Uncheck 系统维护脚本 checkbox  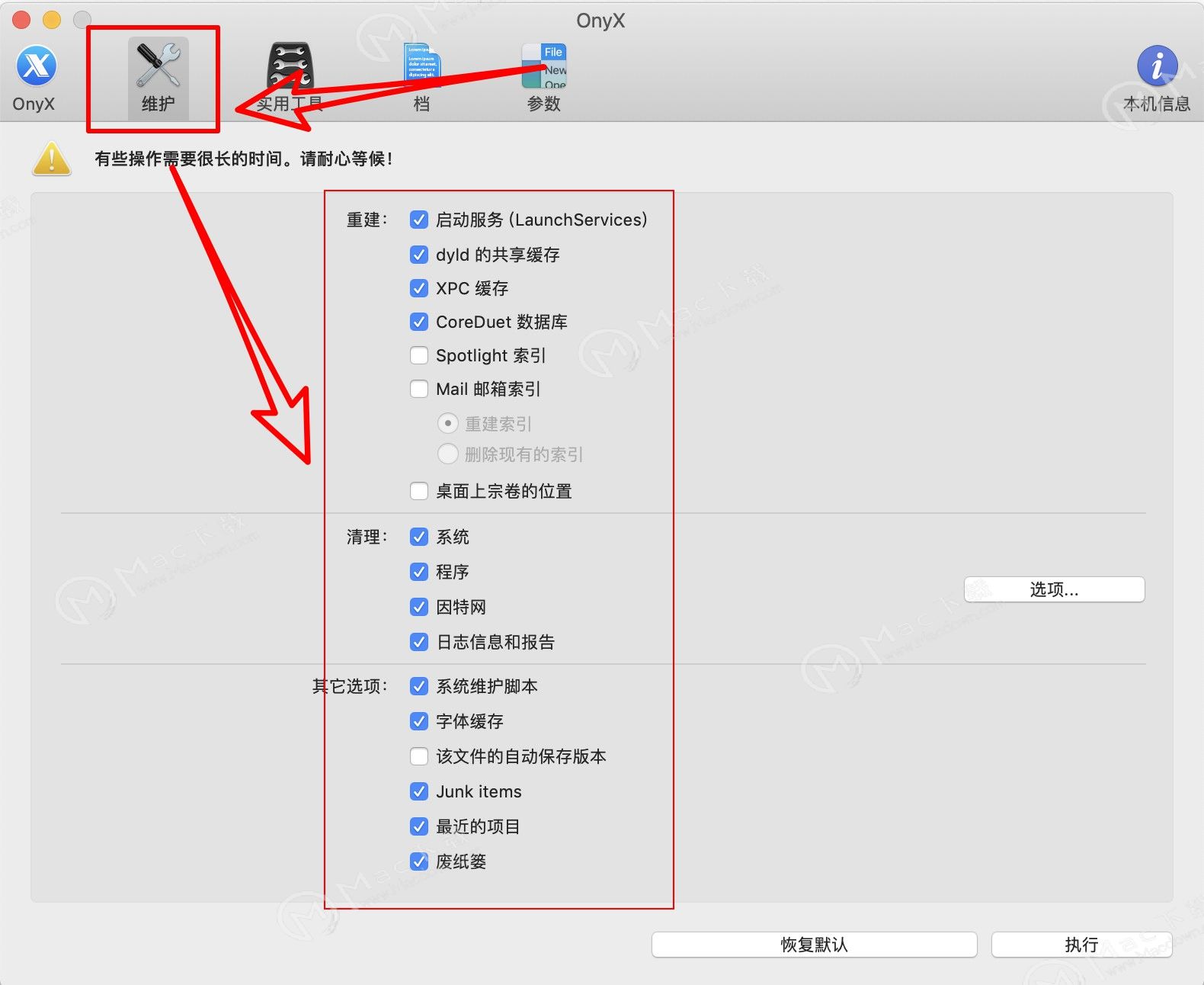point(419,686)
